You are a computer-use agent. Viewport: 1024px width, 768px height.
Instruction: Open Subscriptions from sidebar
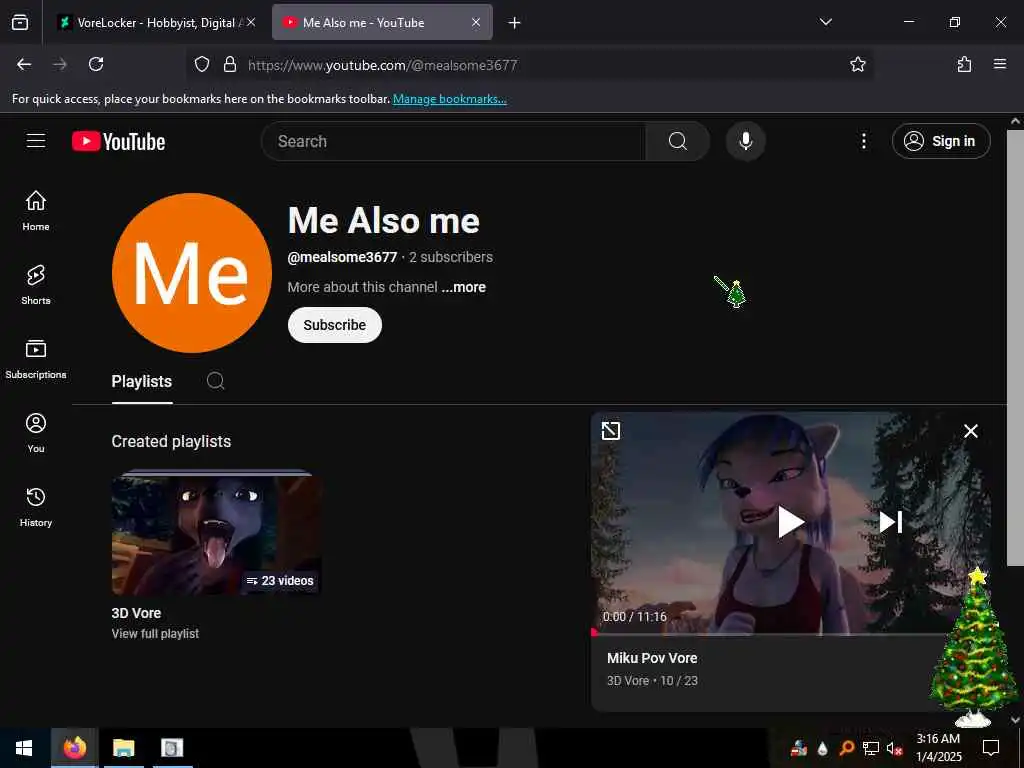(x=36, y=359)
